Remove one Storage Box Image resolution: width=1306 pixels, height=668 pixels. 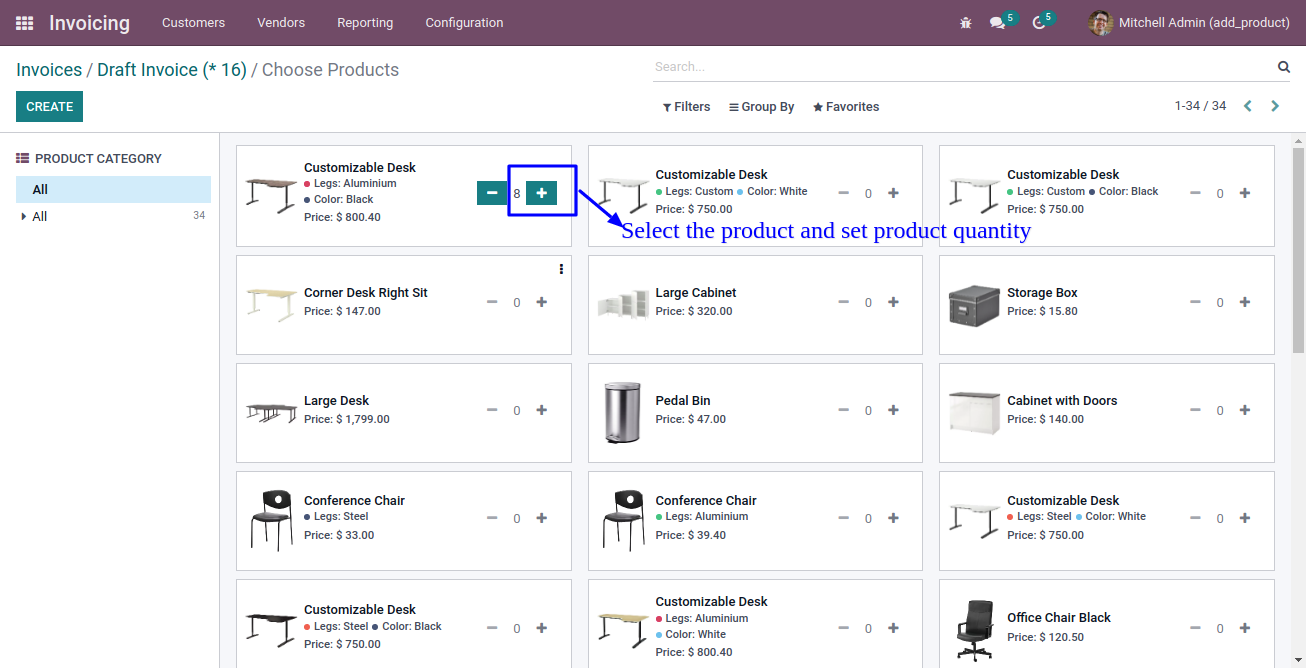click(1195, 302)
